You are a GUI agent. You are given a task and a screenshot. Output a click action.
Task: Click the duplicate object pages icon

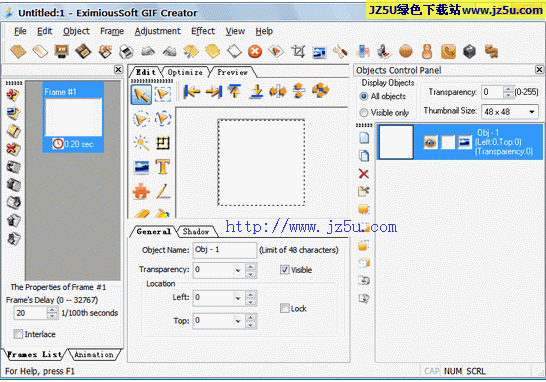click(364, 156)
